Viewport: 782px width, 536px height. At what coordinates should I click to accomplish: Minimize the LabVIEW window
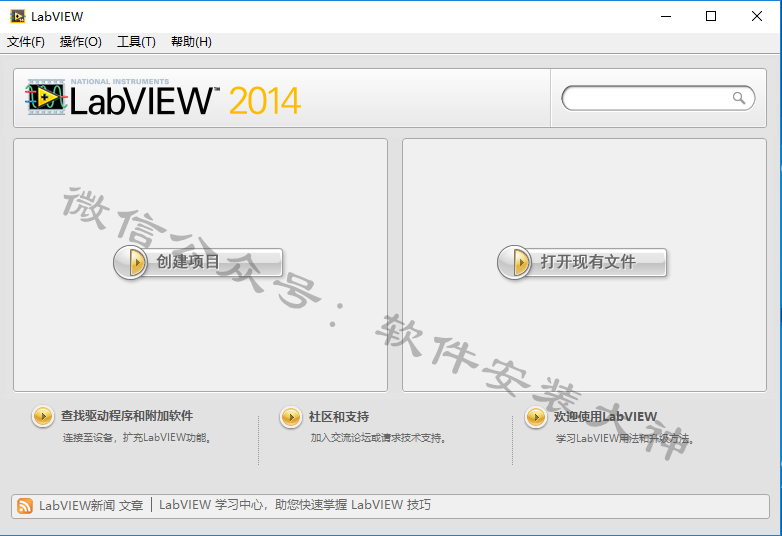pyautogui.click(x=666, y=16)
